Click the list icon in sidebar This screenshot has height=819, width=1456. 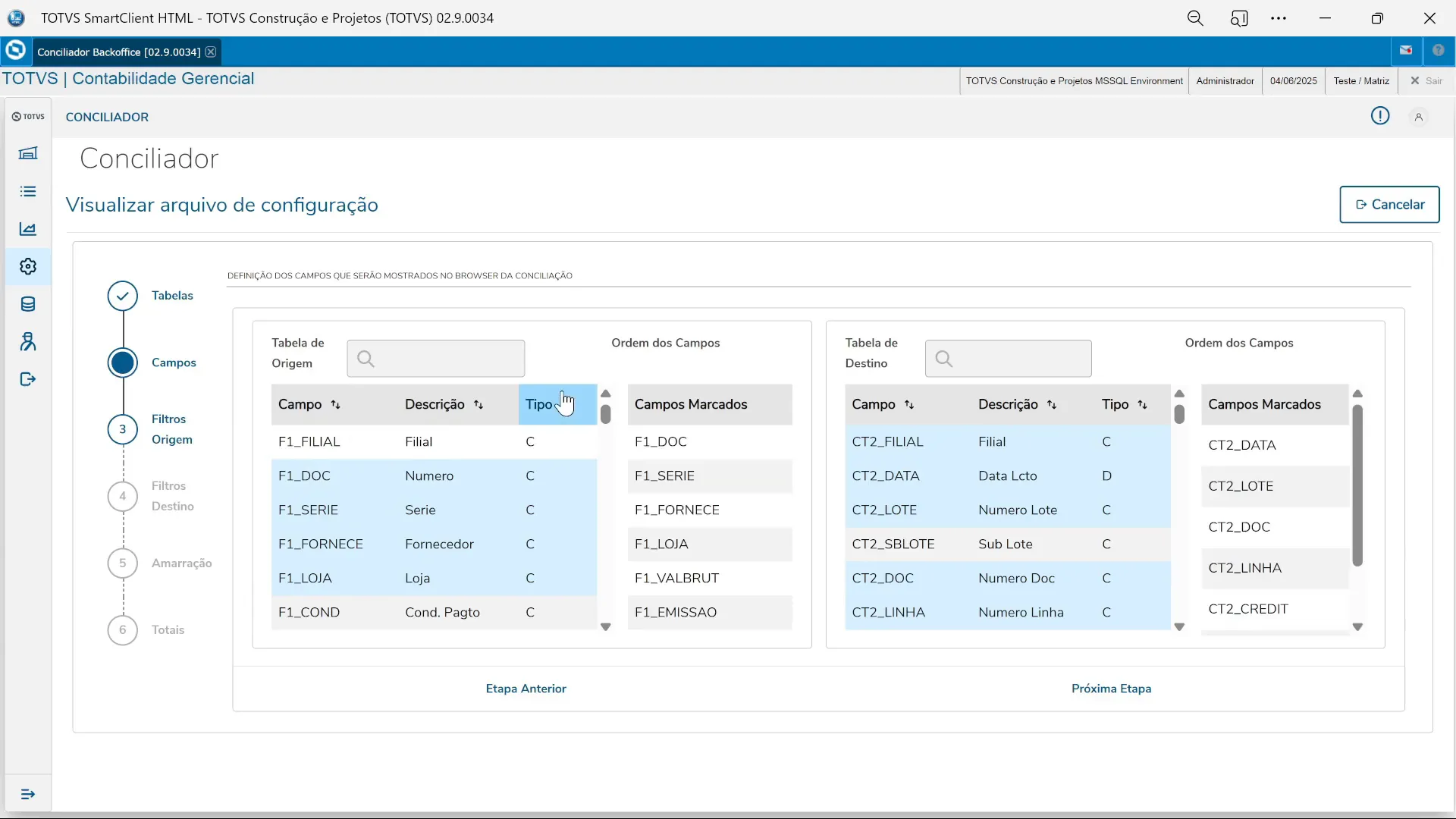[x=28, y=191]
